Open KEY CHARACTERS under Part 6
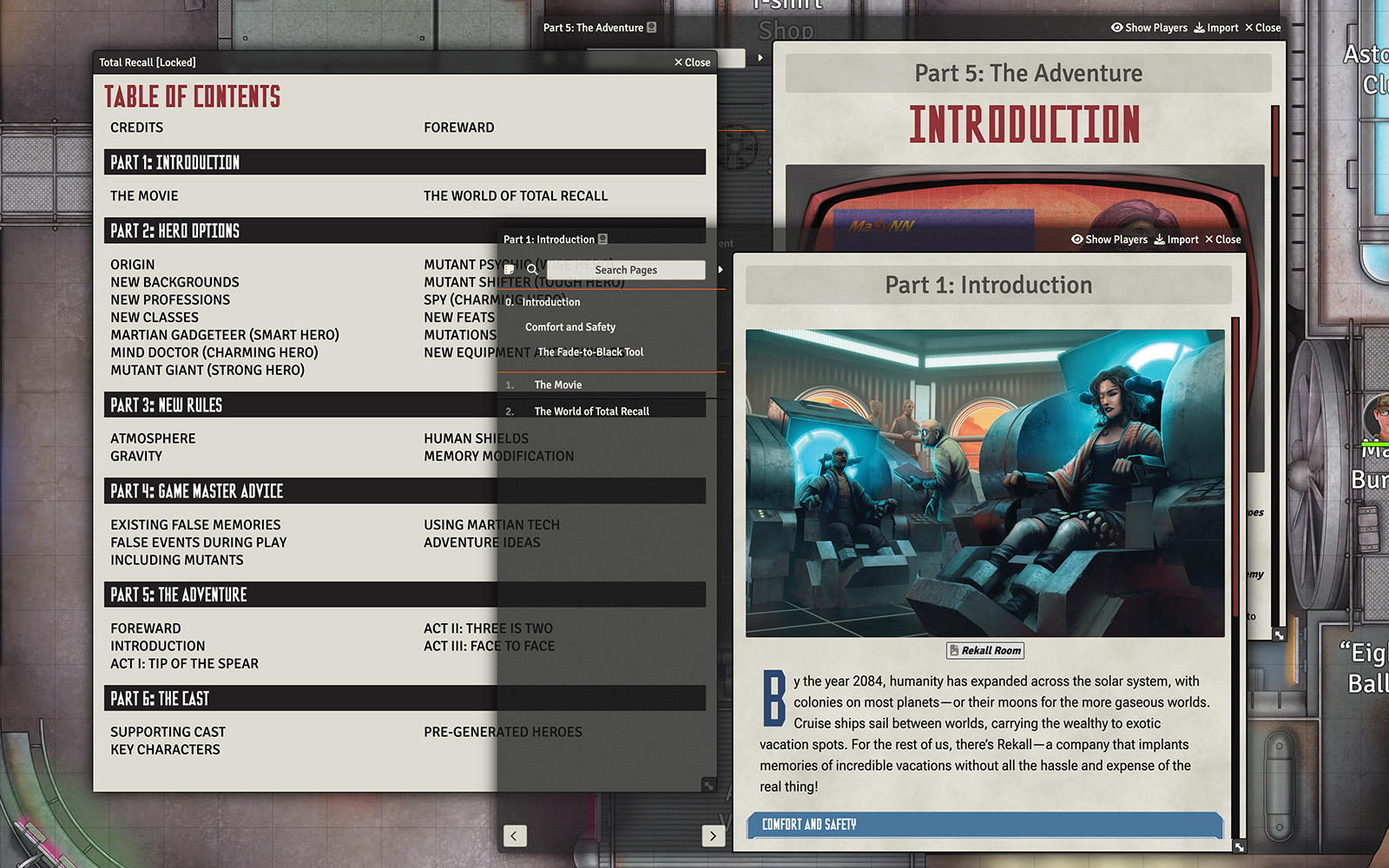Viewport: 1389px width, 868px height. pyautogui.click(x=165, y=749)
